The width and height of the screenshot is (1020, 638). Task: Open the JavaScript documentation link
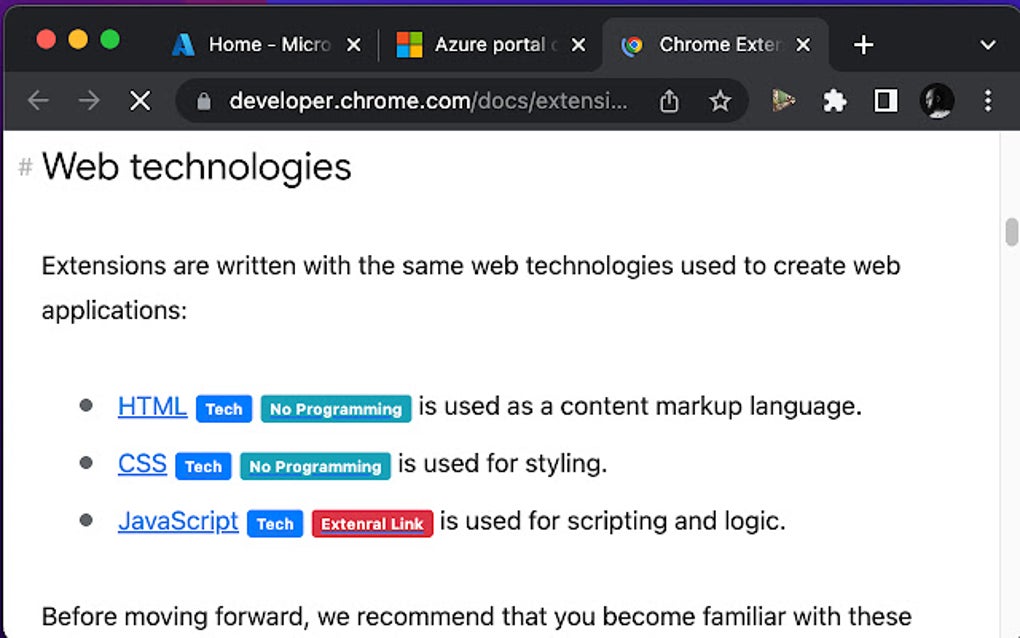[177, 521]
